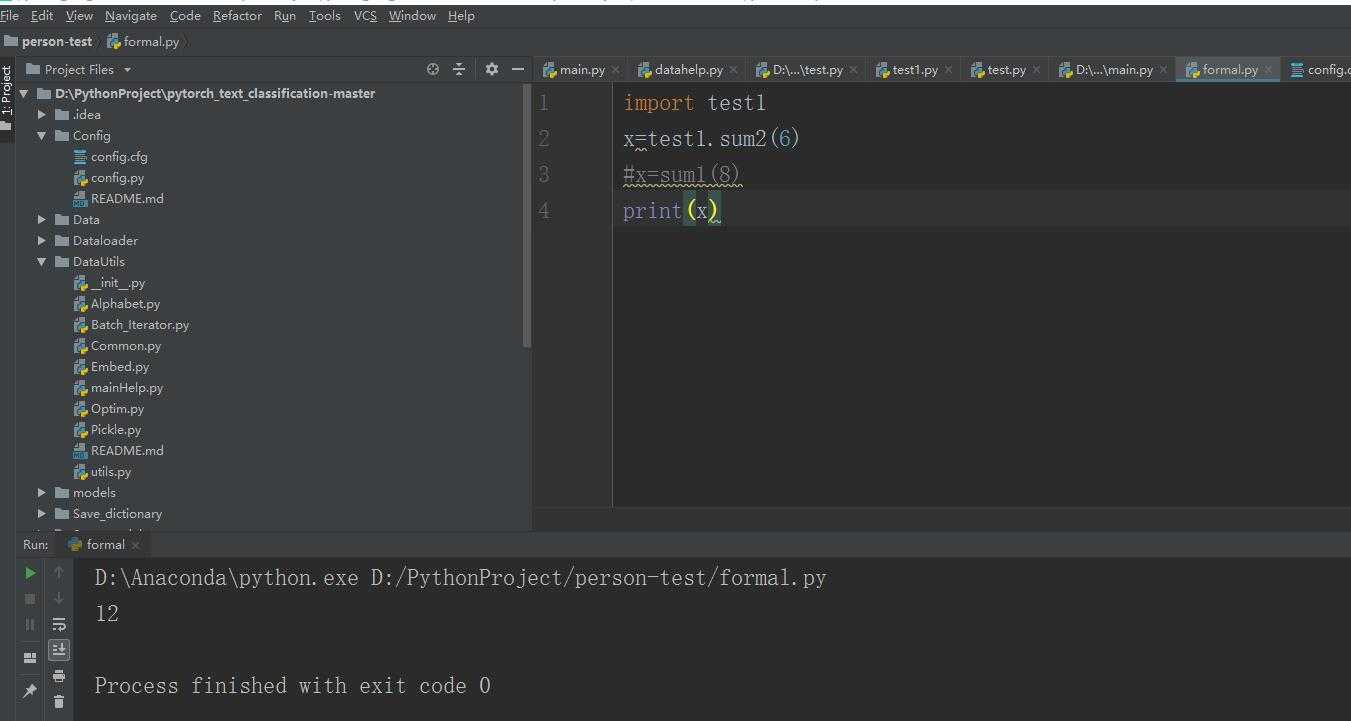Expand the .idea folder
Viewport: 1351px width, 721px height.
42,114
